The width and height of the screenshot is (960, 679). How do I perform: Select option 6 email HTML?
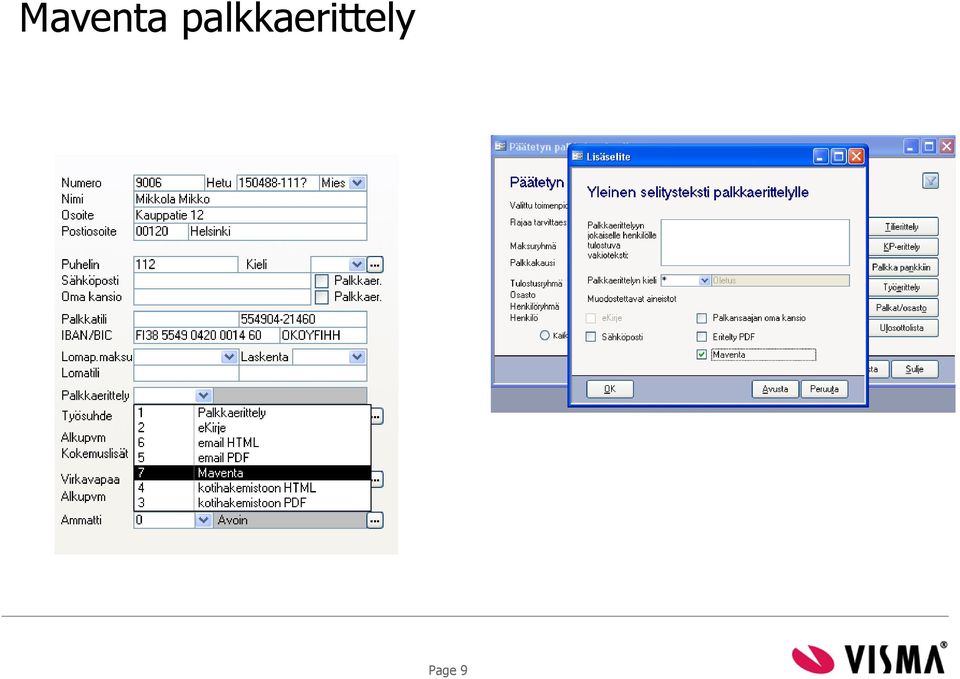(252, 443)
